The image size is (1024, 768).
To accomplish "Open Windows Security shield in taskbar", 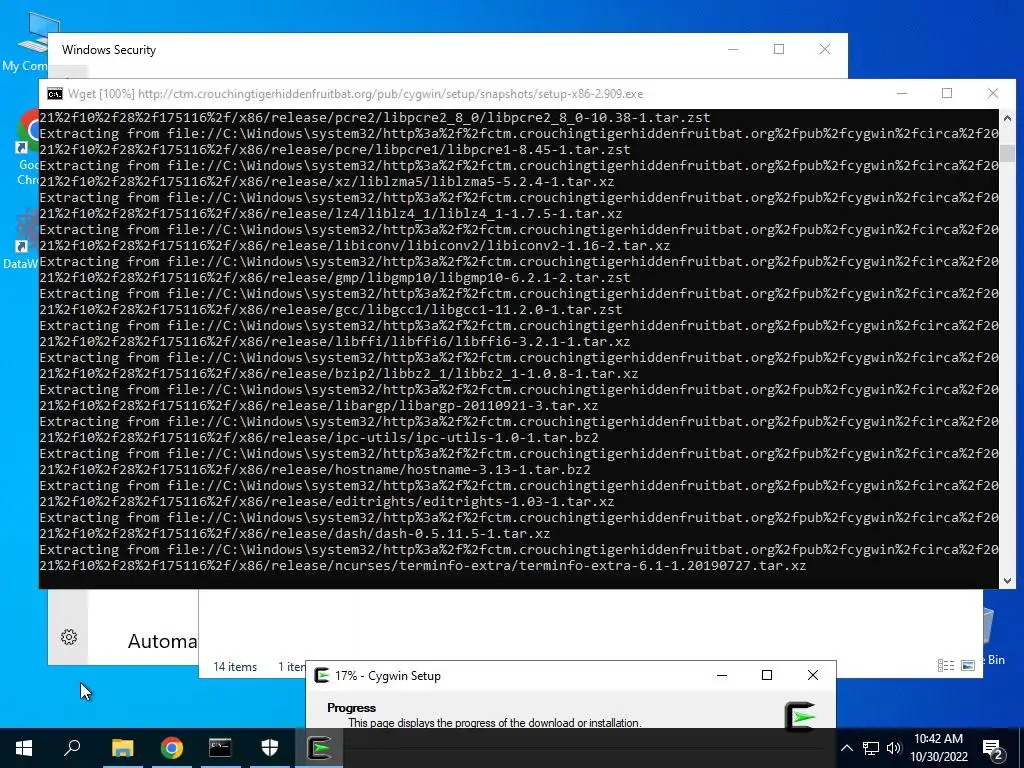I will pyautogui.click(x=270, y=748).
